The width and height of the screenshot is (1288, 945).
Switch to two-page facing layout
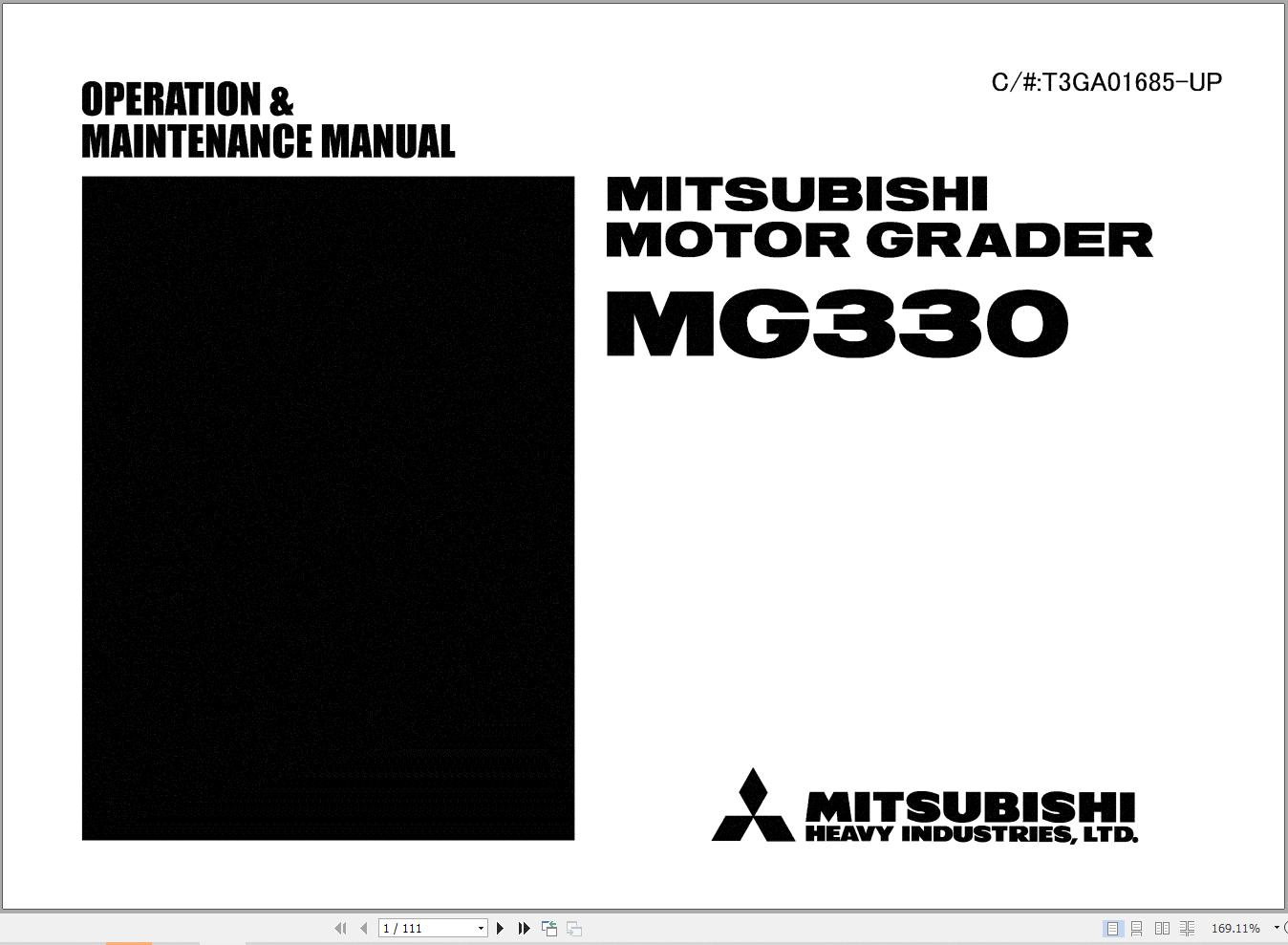[1162, 928]
